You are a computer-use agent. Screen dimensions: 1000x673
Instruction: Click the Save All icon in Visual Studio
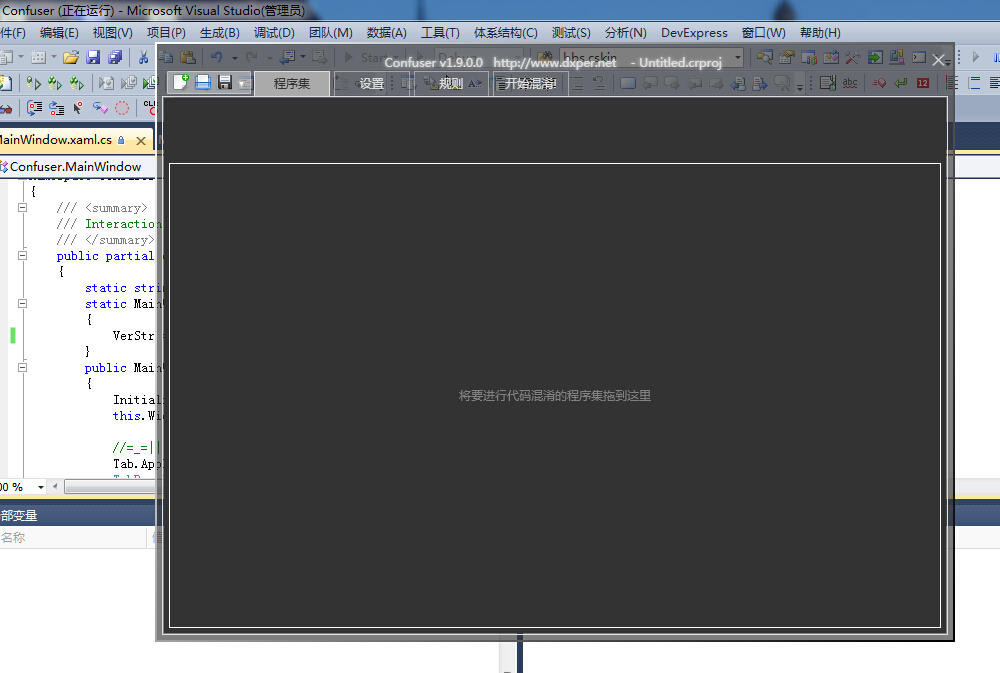[115, 57]
